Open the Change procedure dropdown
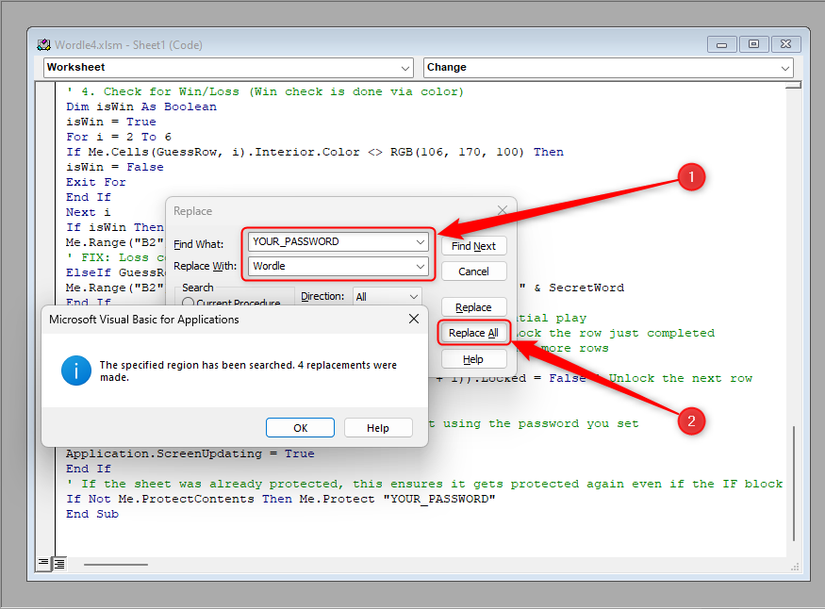The height and width of the screenshot is (609, 825). [x=783, y=67]
